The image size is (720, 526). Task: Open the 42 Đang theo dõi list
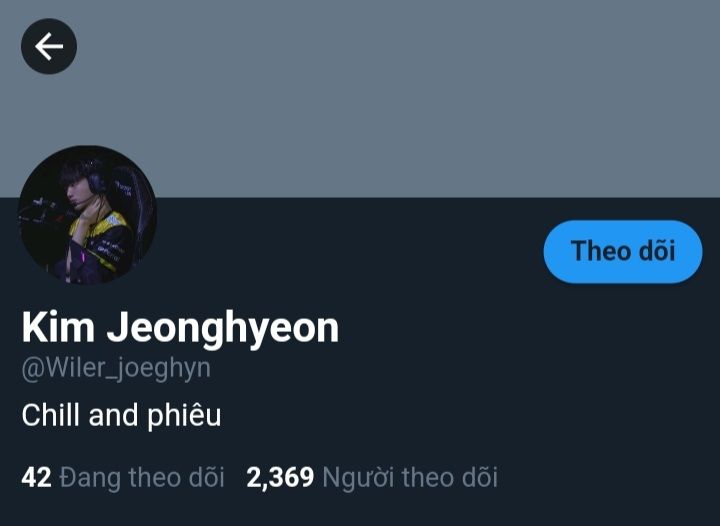tap(123, 477)
